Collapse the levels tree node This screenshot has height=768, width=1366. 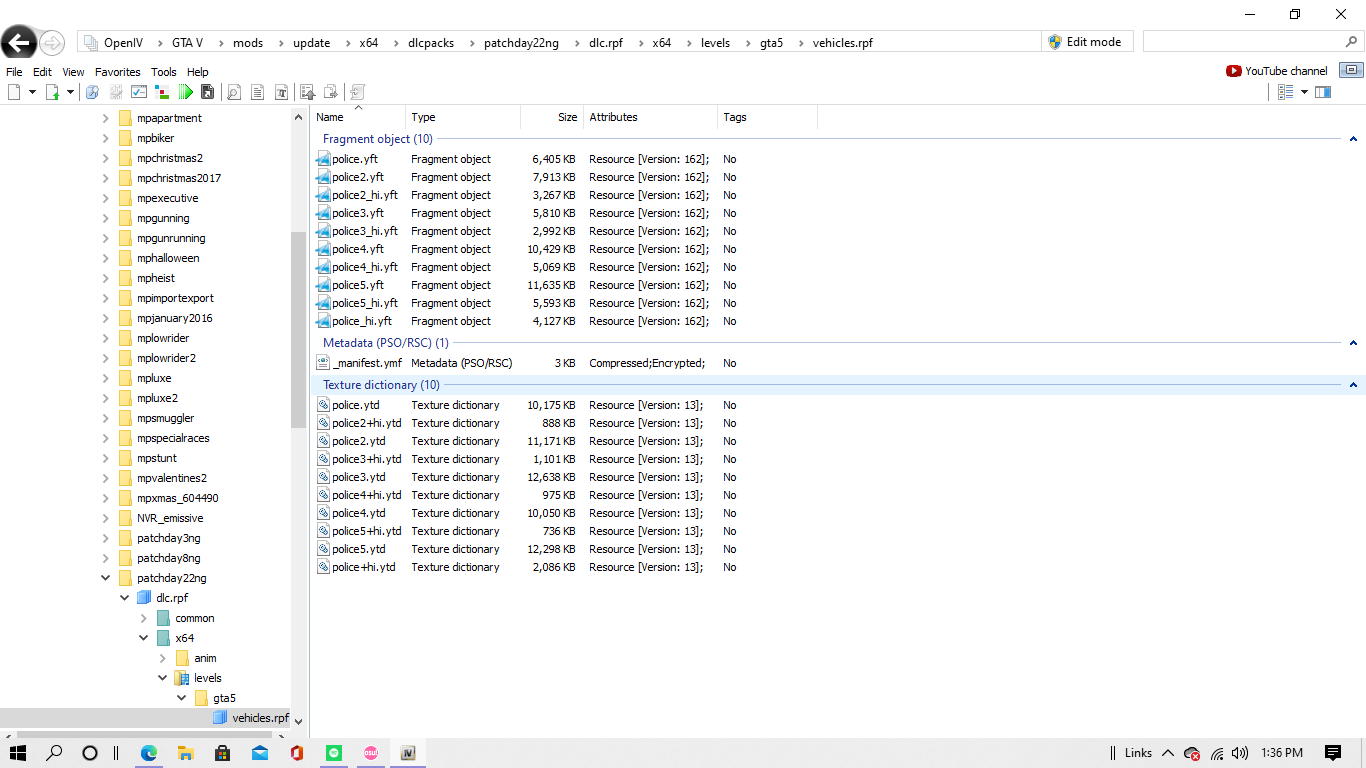(163, 678)
